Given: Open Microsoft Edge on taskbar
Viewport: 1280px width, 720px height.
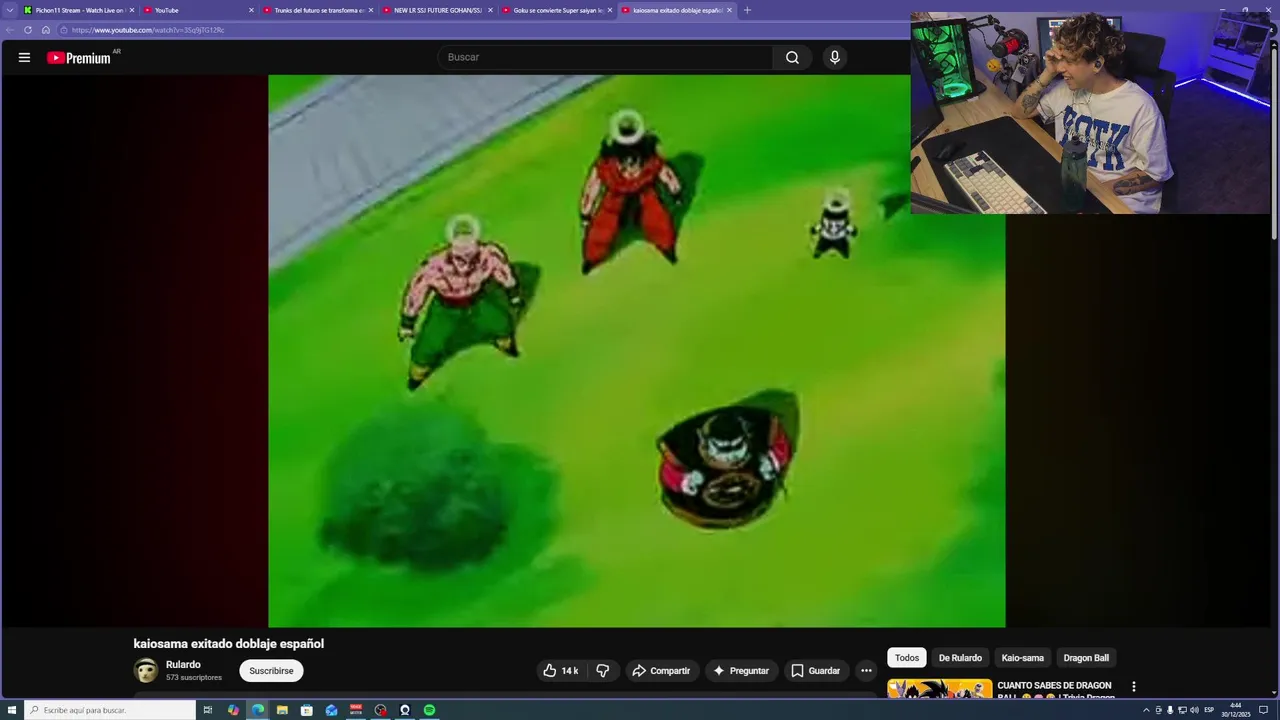Looking at the screenshot, I should 258,710.
